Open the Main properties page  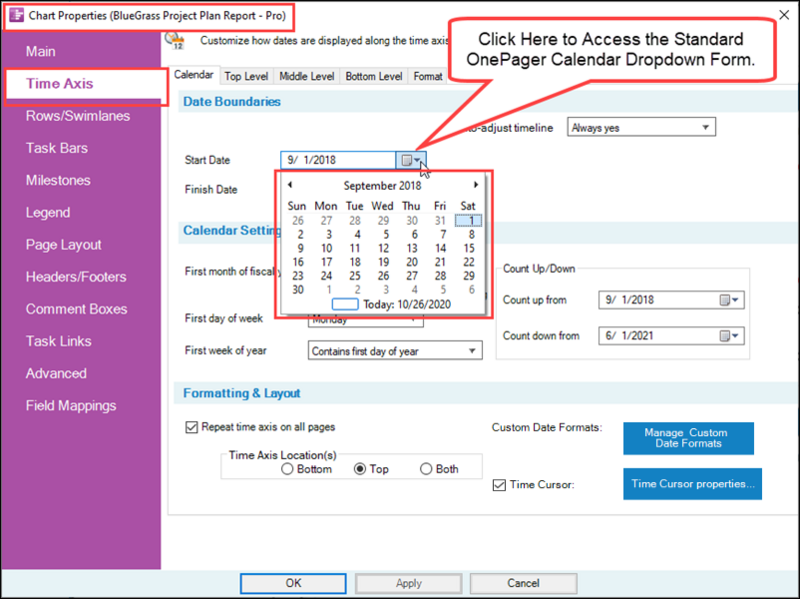[41, 52]
